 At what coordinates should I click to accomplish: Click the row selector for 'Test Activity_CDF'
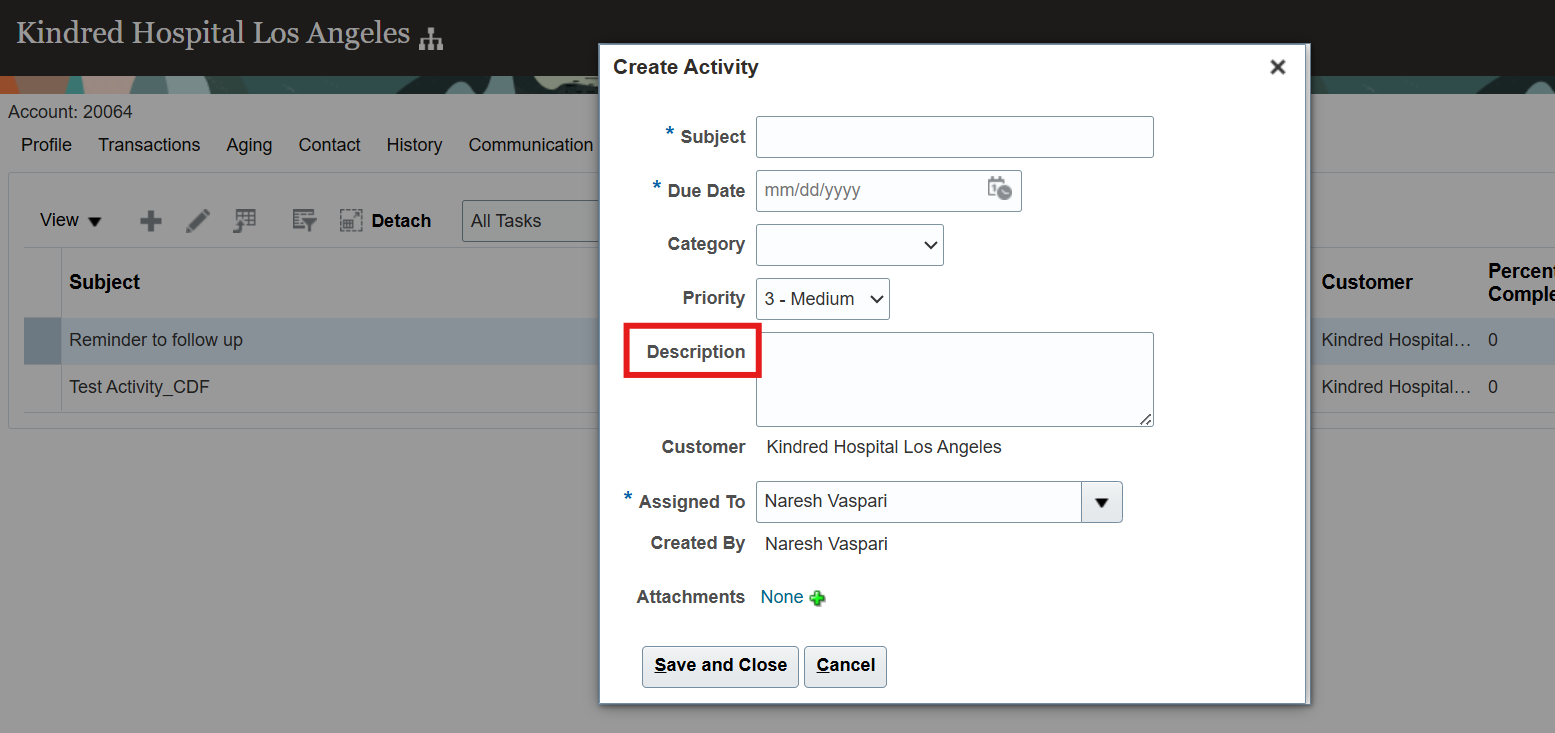[x=43, y=387]
